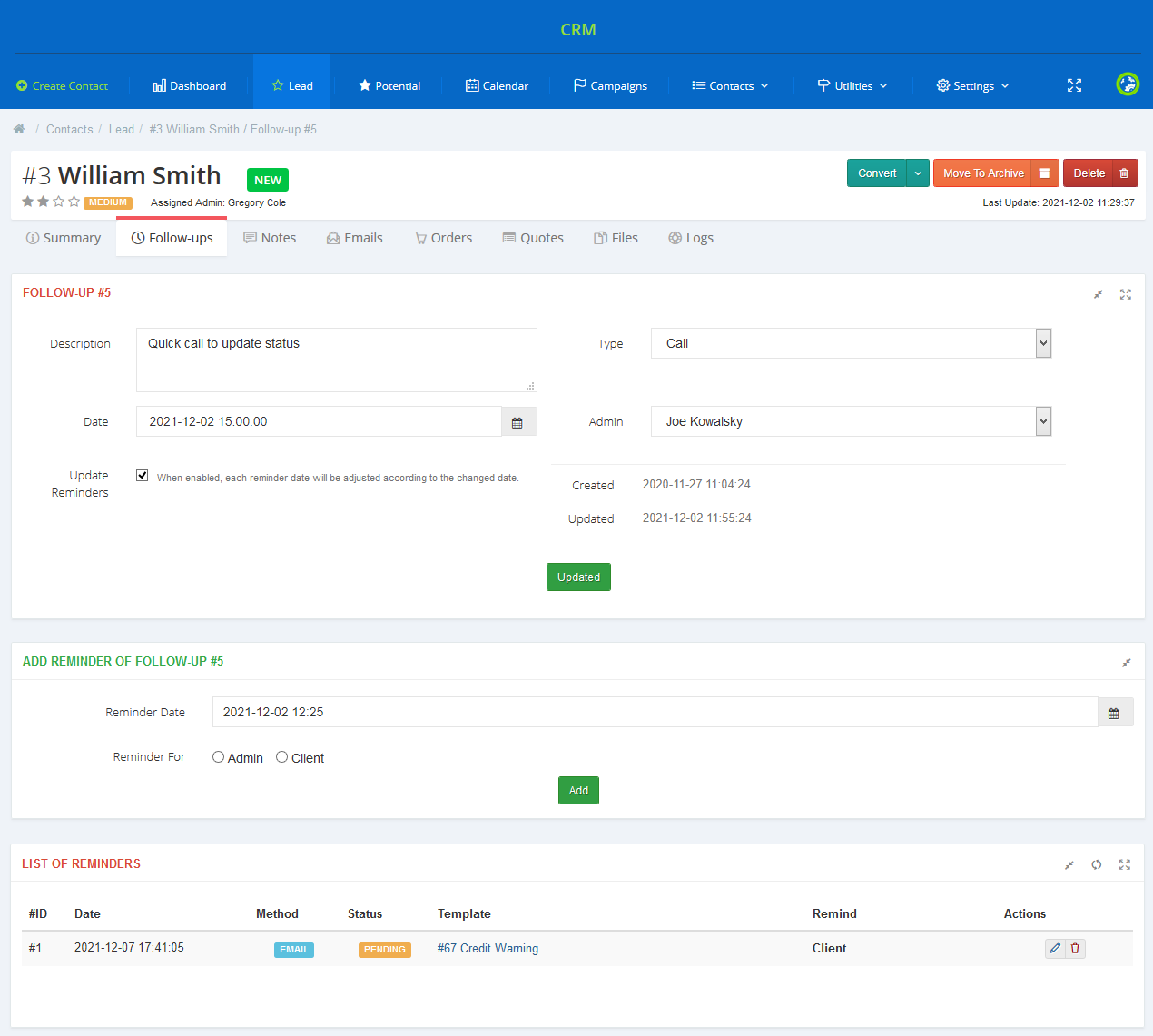Click the Reminder Date input field
Image resolution: width=1153 pixels, height=1036 pixels.
[655, 713]
